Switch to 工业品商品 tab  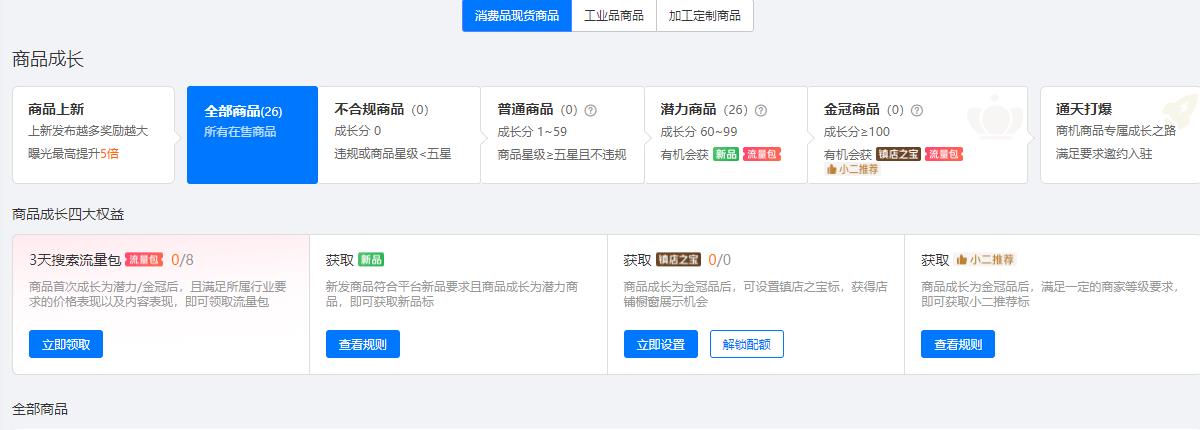click(614, 16)
